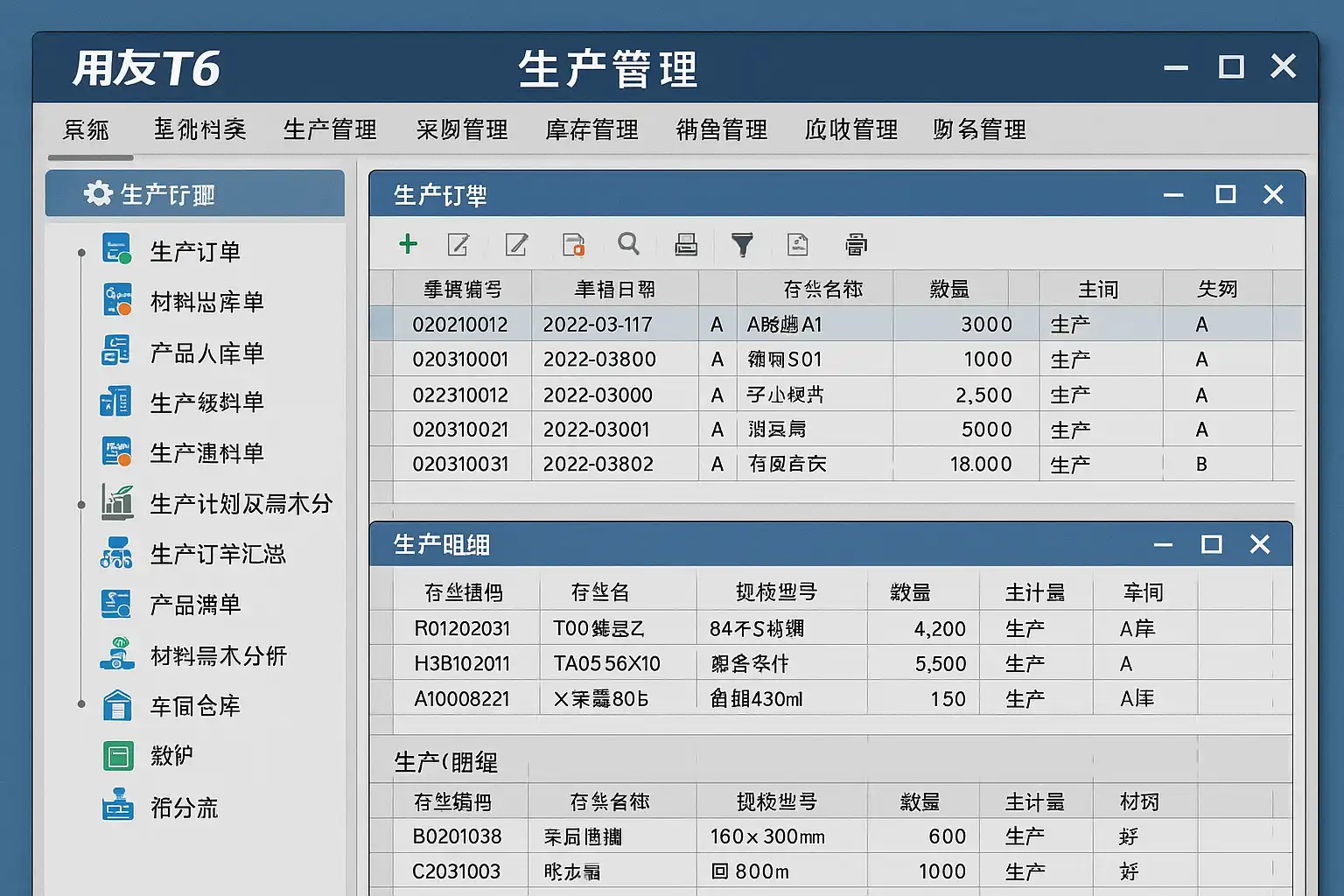Click the plain document icon right of the funnel
The height and width of the screenshot is (896, 1344).
(x=798, y=244)
